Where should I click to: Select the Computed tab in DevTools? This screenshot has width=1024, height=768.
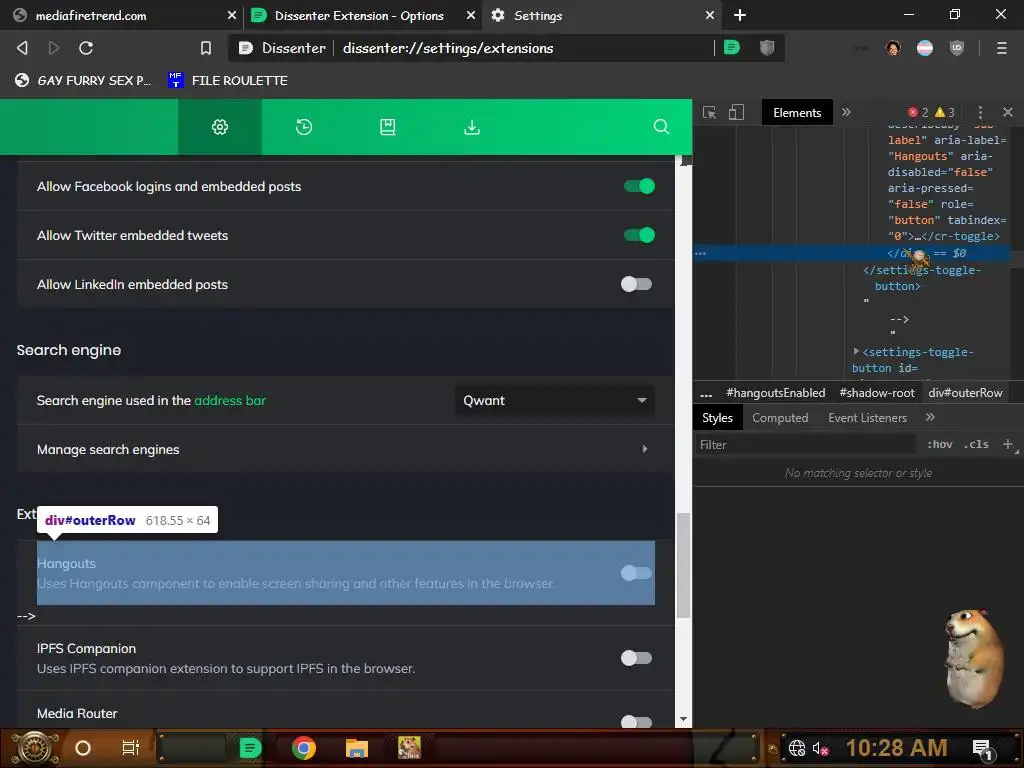(780, 417)
